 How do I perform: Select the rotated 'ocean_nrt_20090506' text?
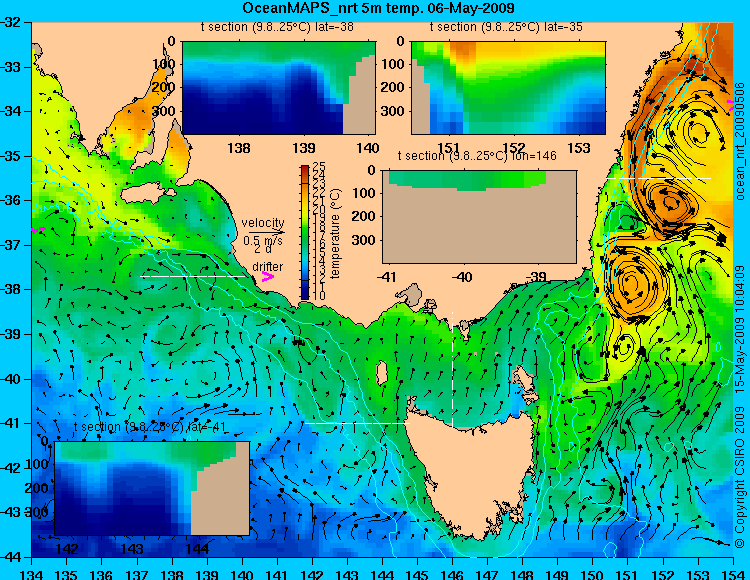[740, 141]
